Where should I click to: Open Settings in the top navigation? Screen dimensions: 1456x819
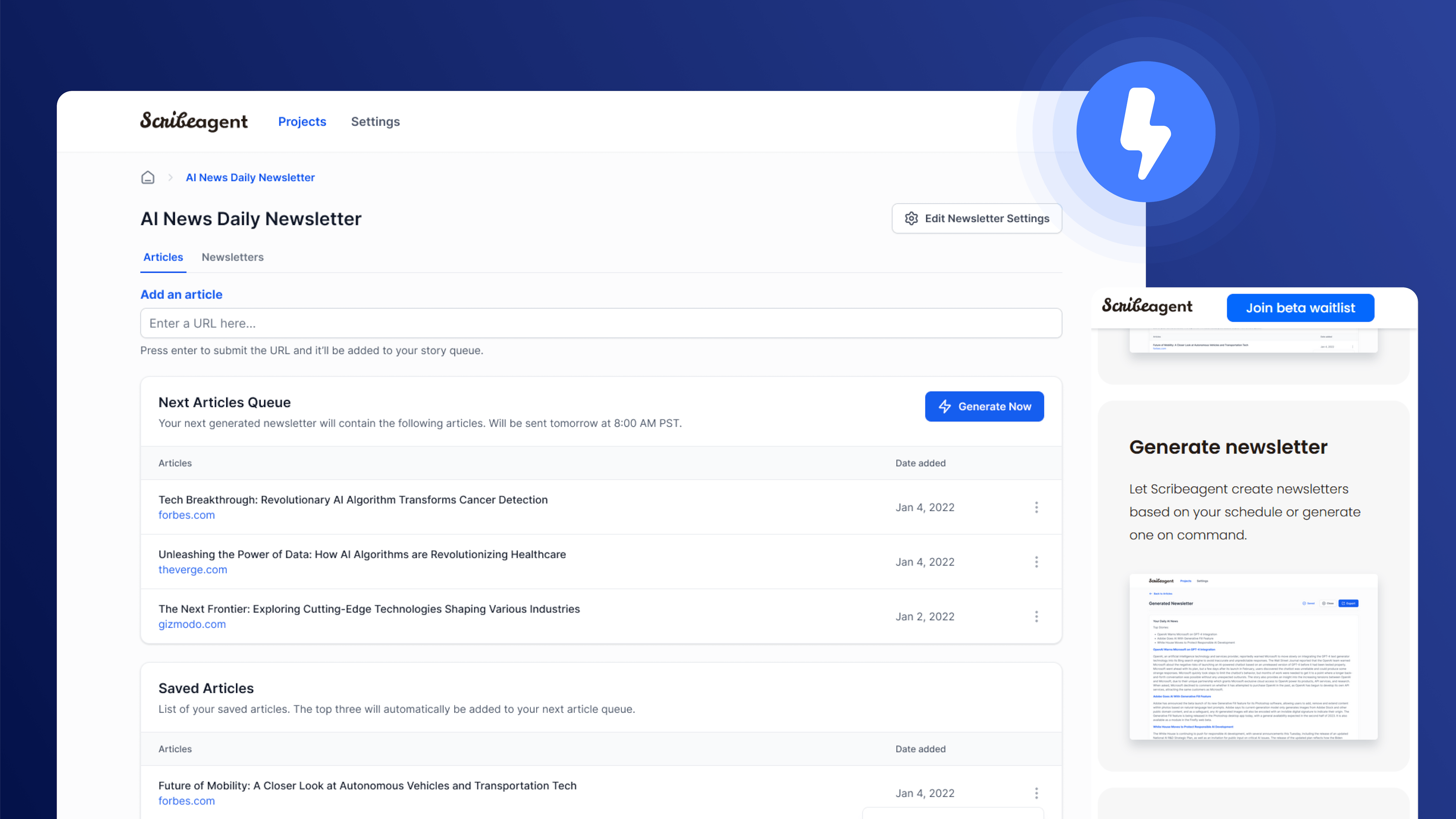pyautogui.click(x=375, y=121)
